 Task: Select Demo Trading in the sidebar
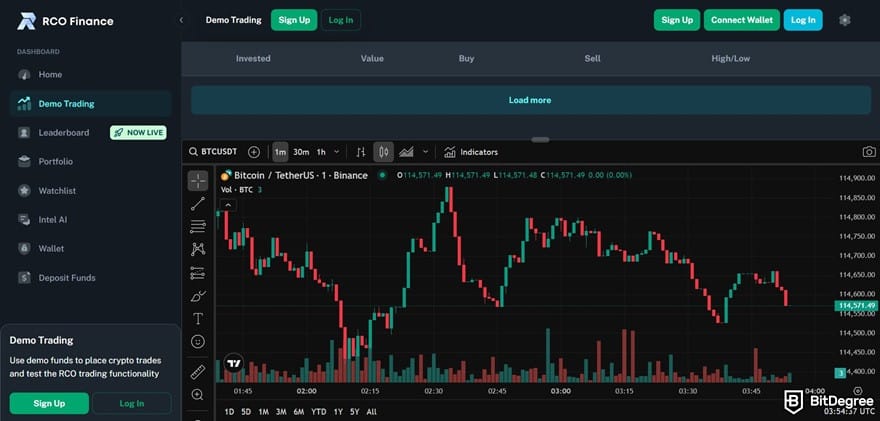point(90,104)
